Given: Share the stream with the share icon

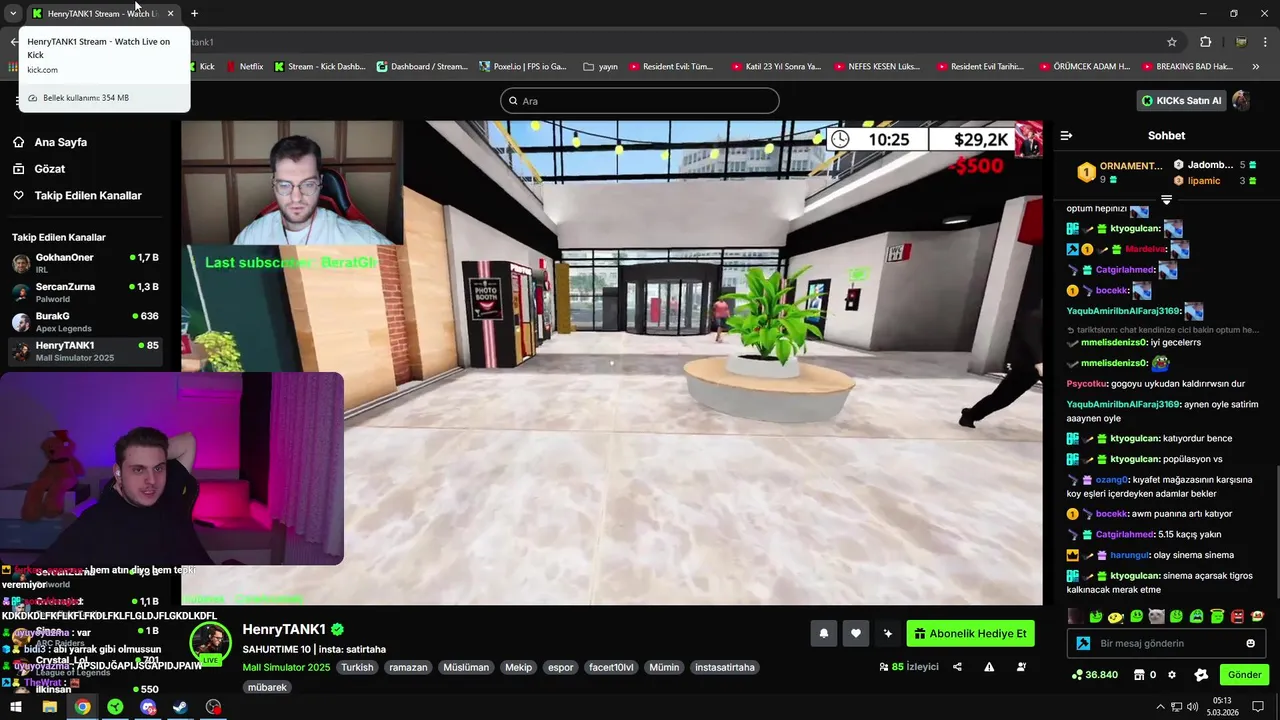Looking at the screenshot, I should pyautogui.click(x=957, y=667).
